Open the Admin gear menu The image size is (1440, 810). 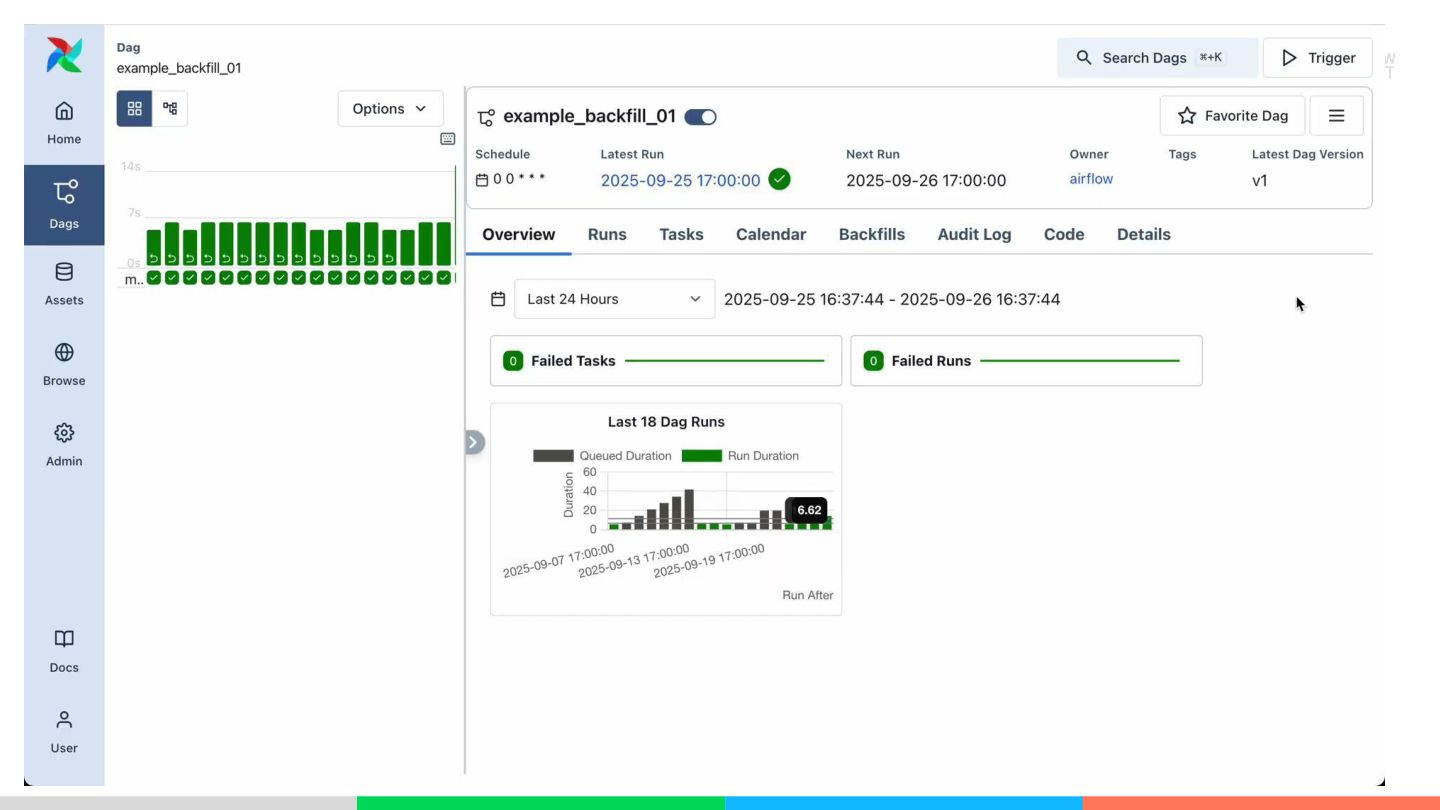64,445
